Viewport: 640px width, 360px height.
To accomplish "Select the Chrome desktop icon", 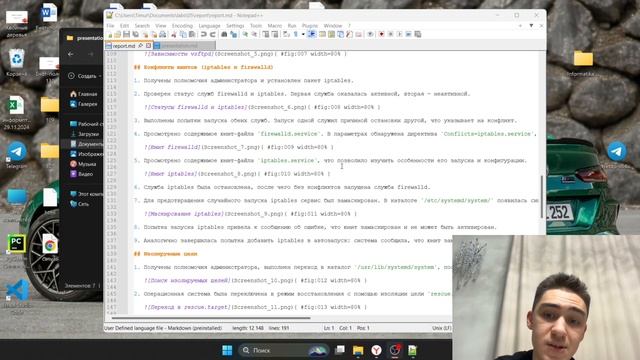I will coord(50,247).
